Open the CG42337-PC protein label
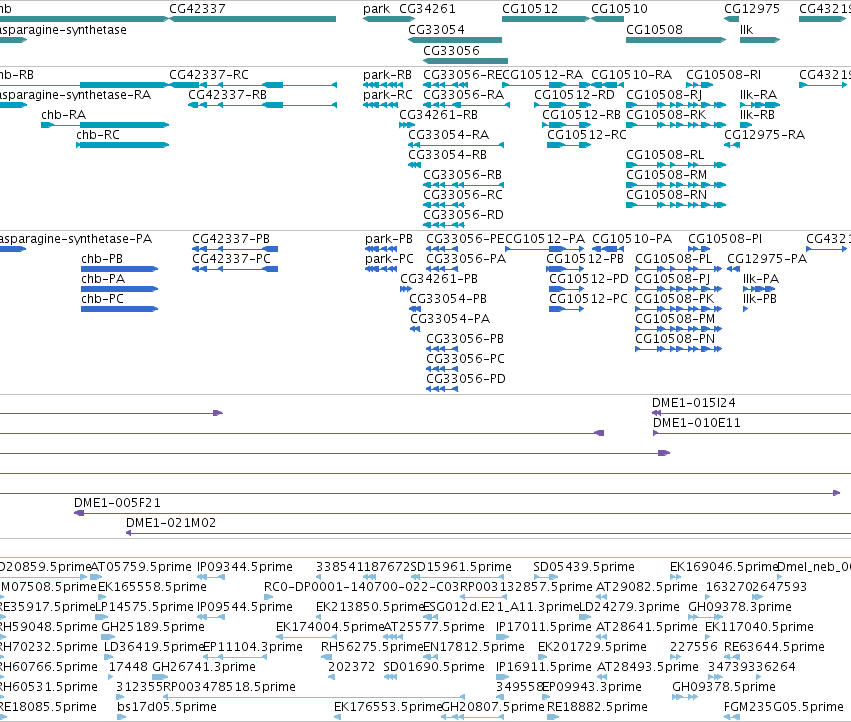This screenshot has width=851, height=722. coord(231,259)
